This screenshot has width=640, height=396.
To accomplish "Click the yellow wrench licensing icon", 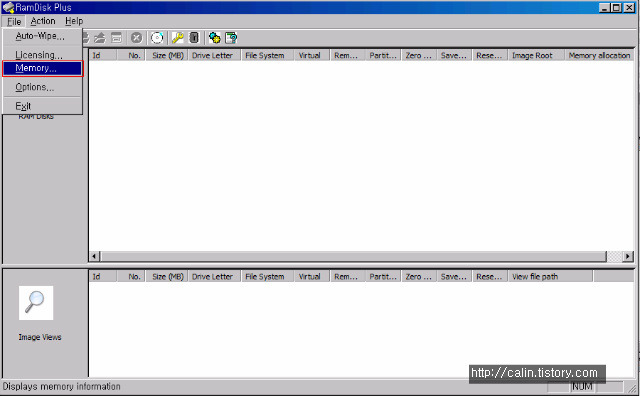I will click(x=178, y=38).
